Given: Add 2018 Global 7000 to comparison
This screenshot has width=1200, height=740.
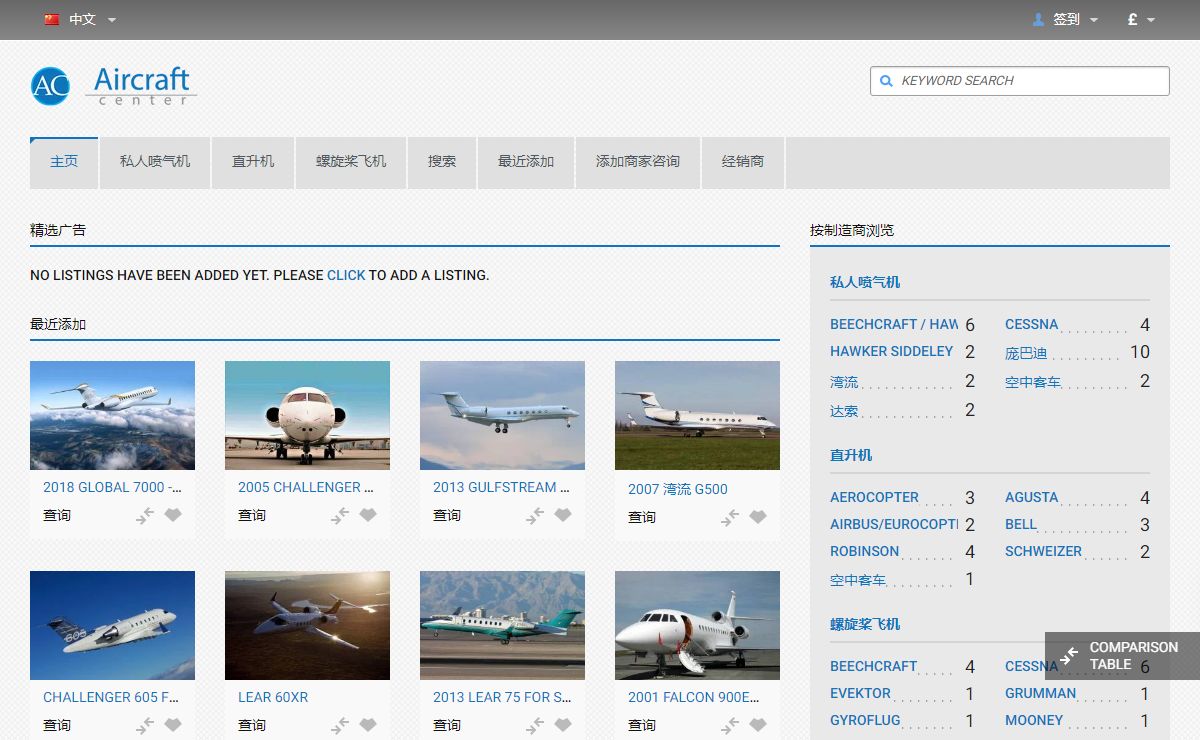Looking at the screenshot, I should tap(146, 515).
